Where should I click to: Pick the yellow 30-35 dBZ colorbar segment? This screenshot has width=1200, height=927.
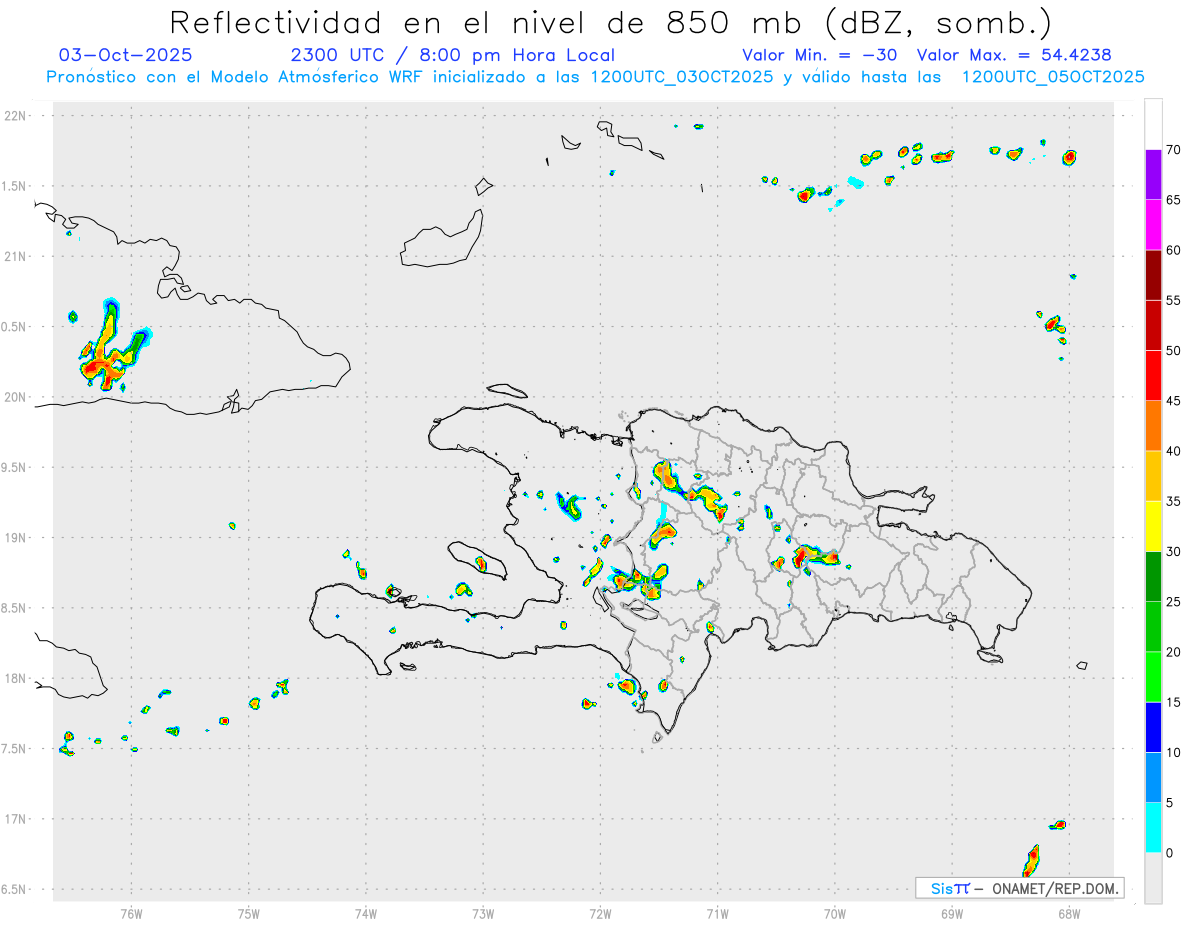pyautogui.click(x=1153, y=526)
